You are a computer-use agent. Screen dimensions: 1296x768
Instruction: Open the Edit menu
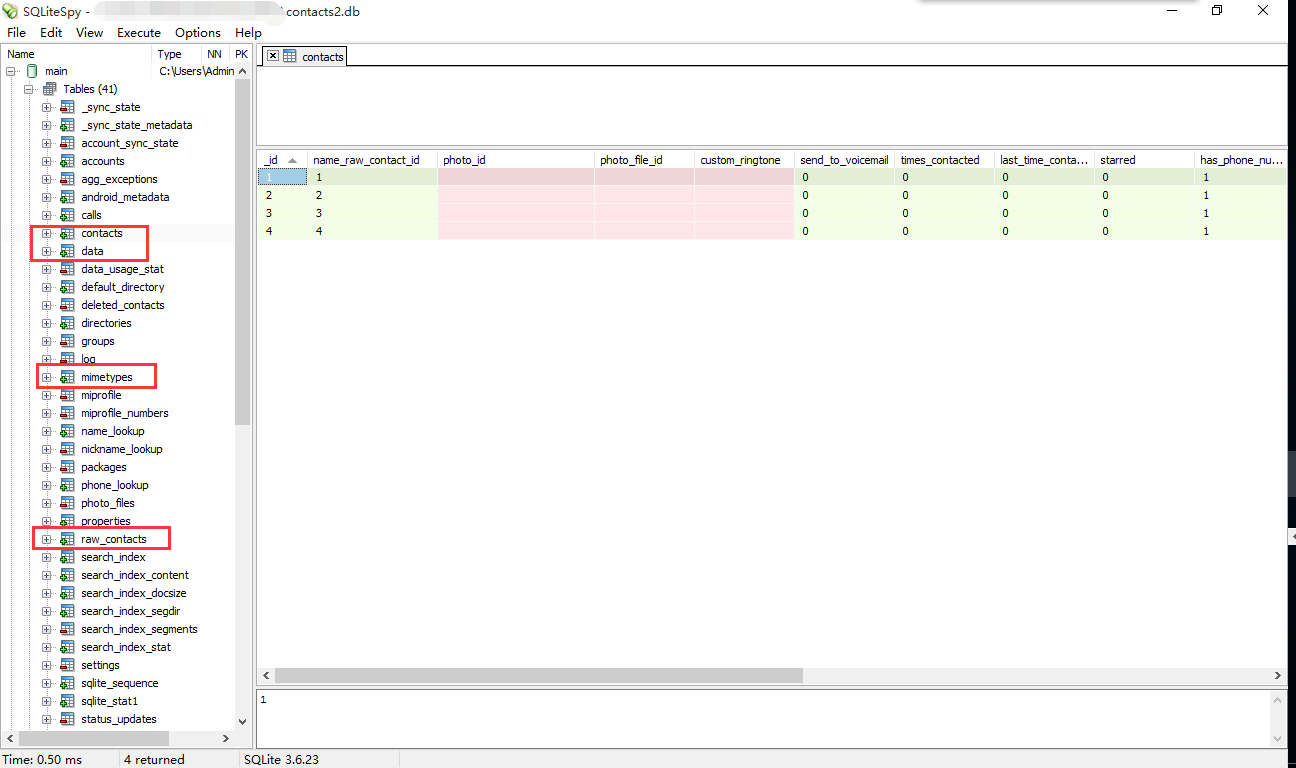point(51,33)
